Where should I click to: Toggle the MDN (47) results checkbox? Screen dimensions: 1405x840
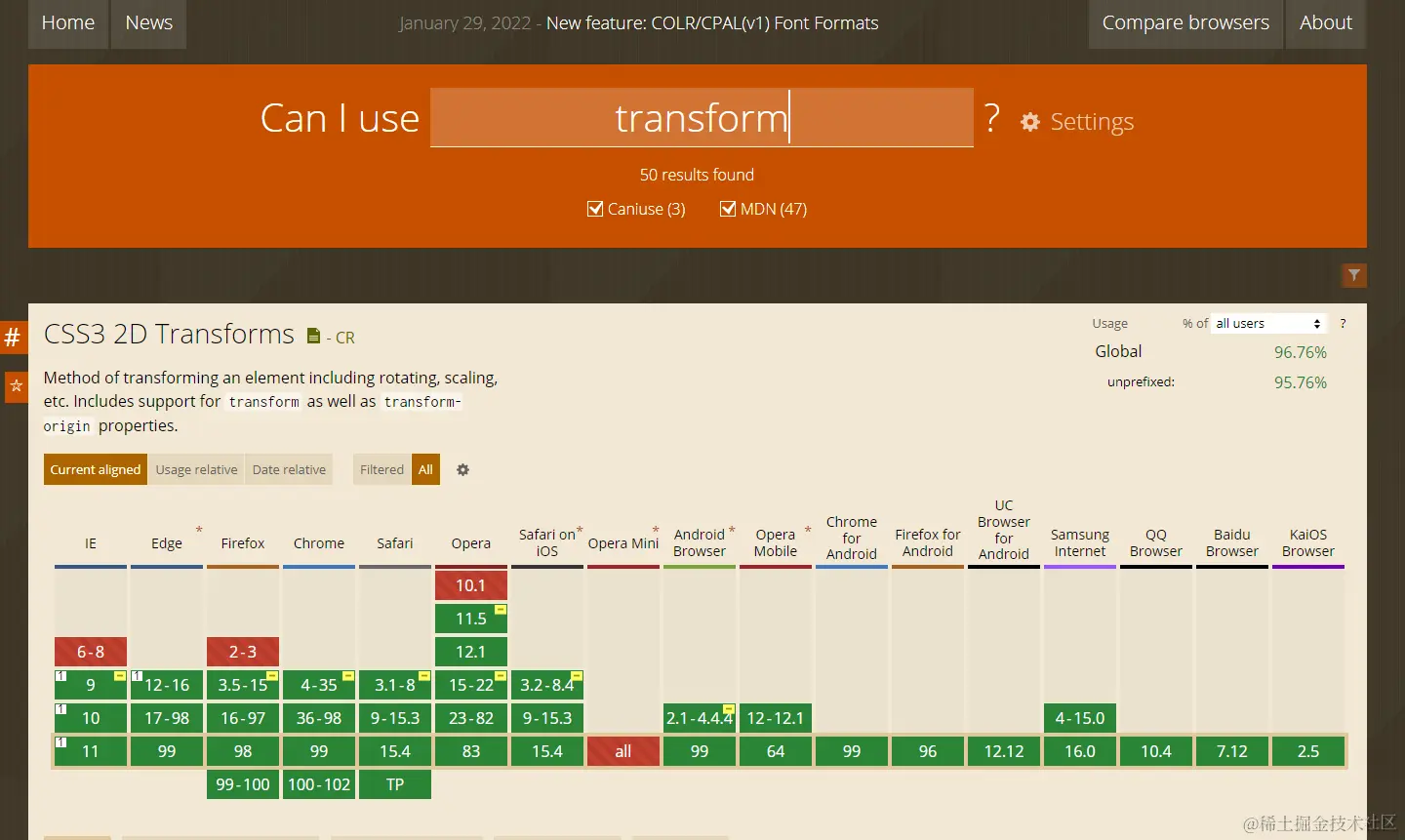pos(728,209)
